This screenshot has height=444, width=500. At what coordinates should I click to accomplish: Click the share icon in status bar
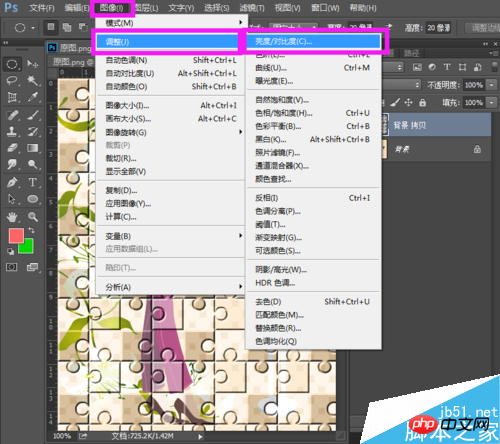tap(83, 436)
